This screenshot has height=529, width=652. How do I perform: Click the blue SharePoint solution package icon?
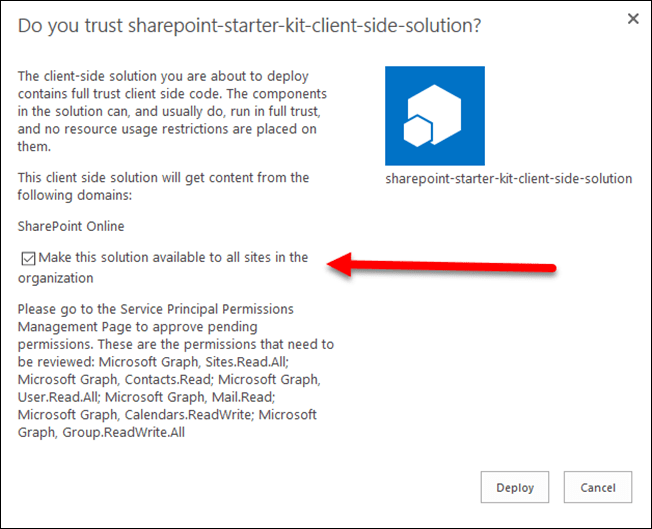click(434, 115)
